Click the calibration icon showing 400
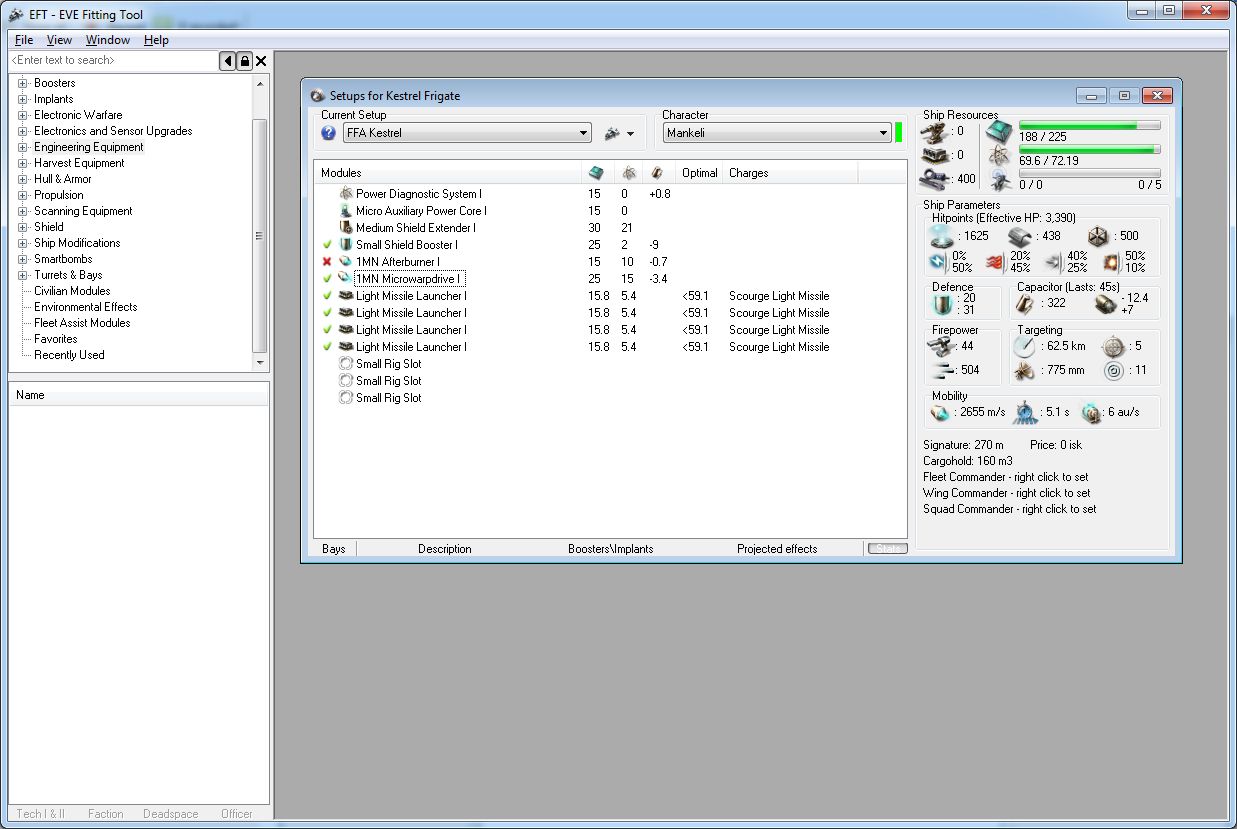The height and width of the screenshot is (829, 1237). pos(935,179)
